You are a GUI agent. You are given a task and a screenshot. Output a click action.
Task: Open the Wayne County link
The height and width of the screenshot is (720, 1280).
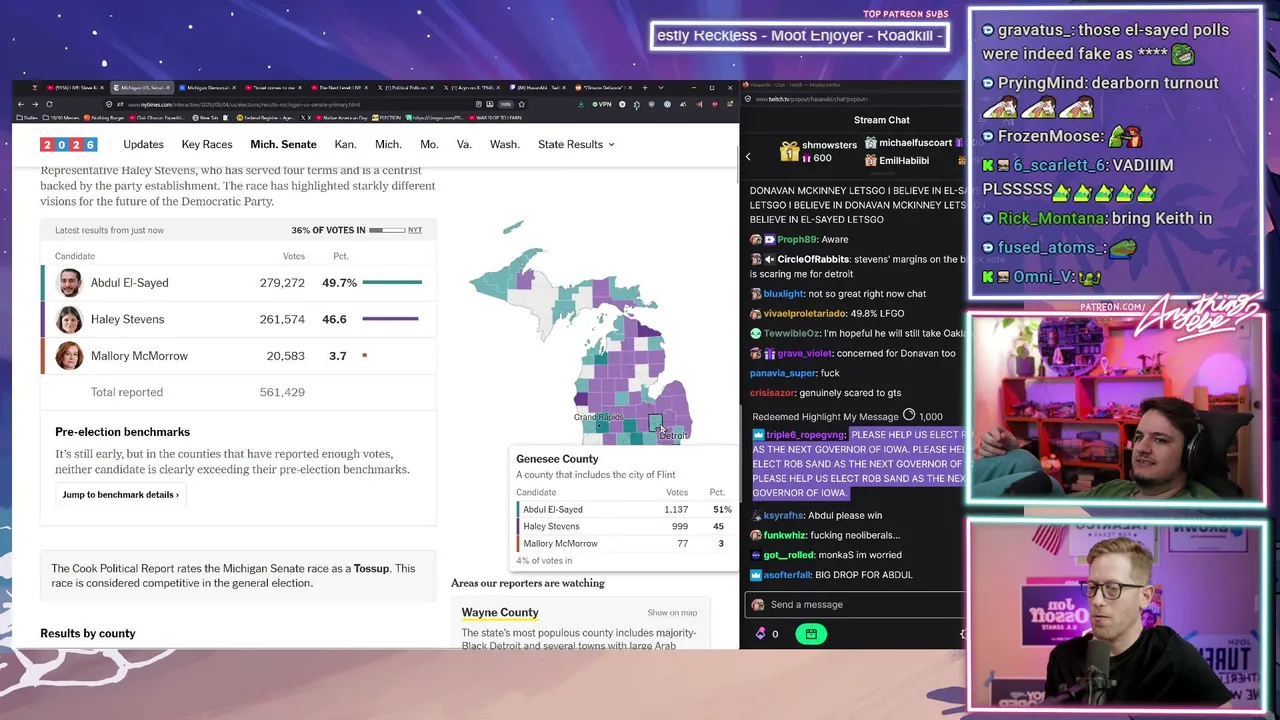[x=500, y=612]
